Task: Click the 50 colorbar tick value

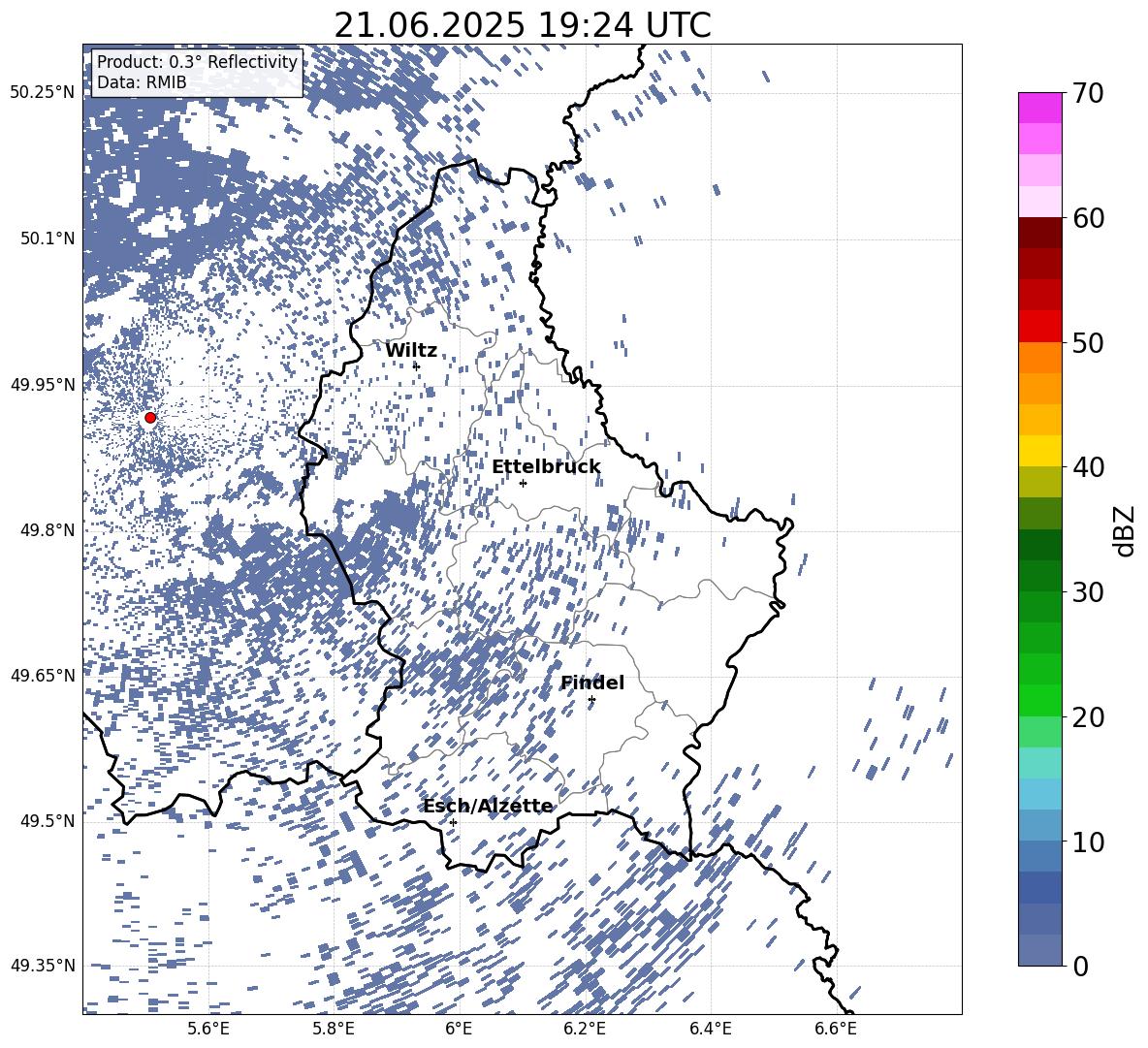Action: coord(1088,342)
